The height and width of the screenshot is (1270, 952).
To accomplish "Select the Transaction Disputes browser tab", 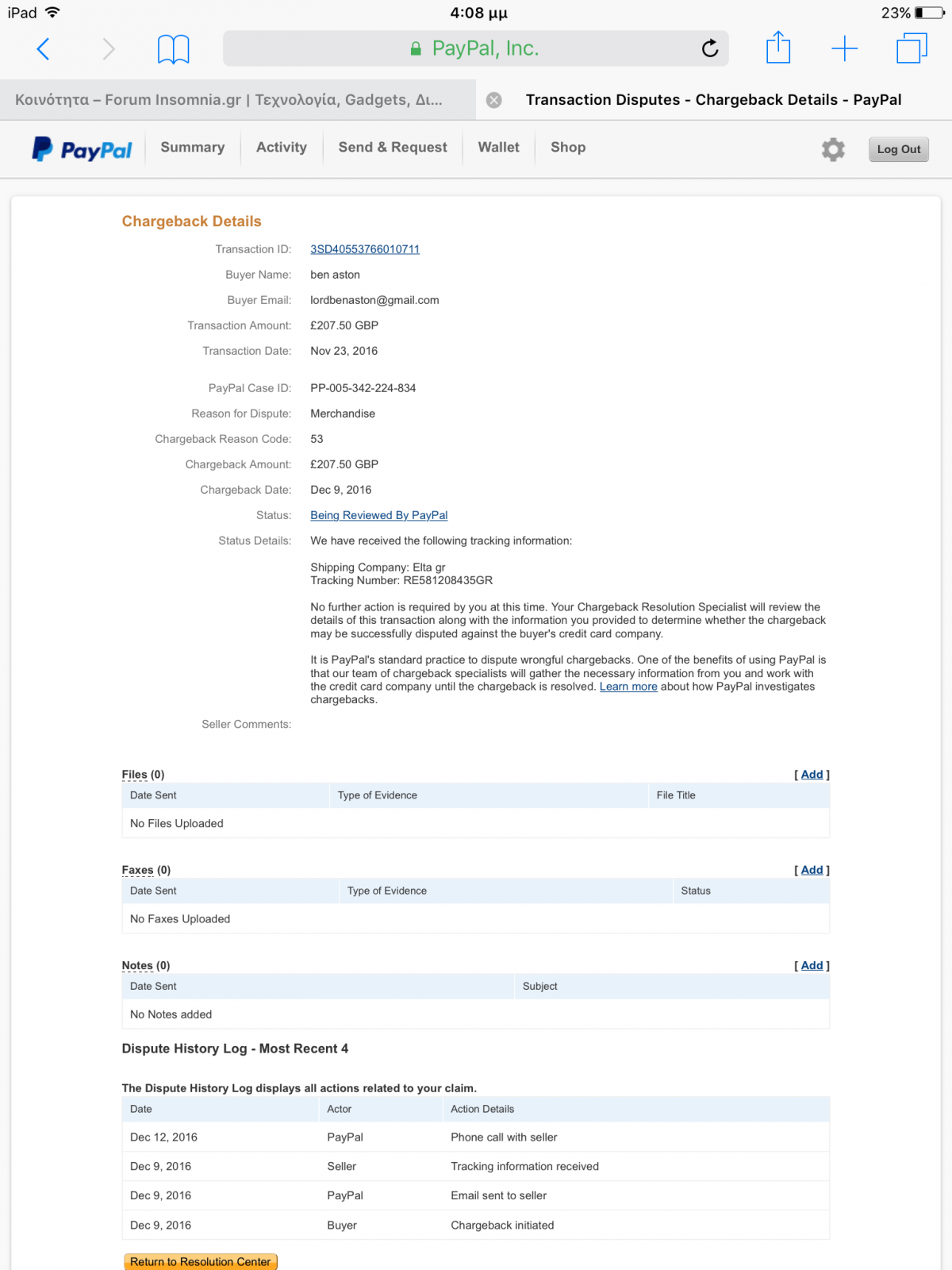I will (713, 100).
